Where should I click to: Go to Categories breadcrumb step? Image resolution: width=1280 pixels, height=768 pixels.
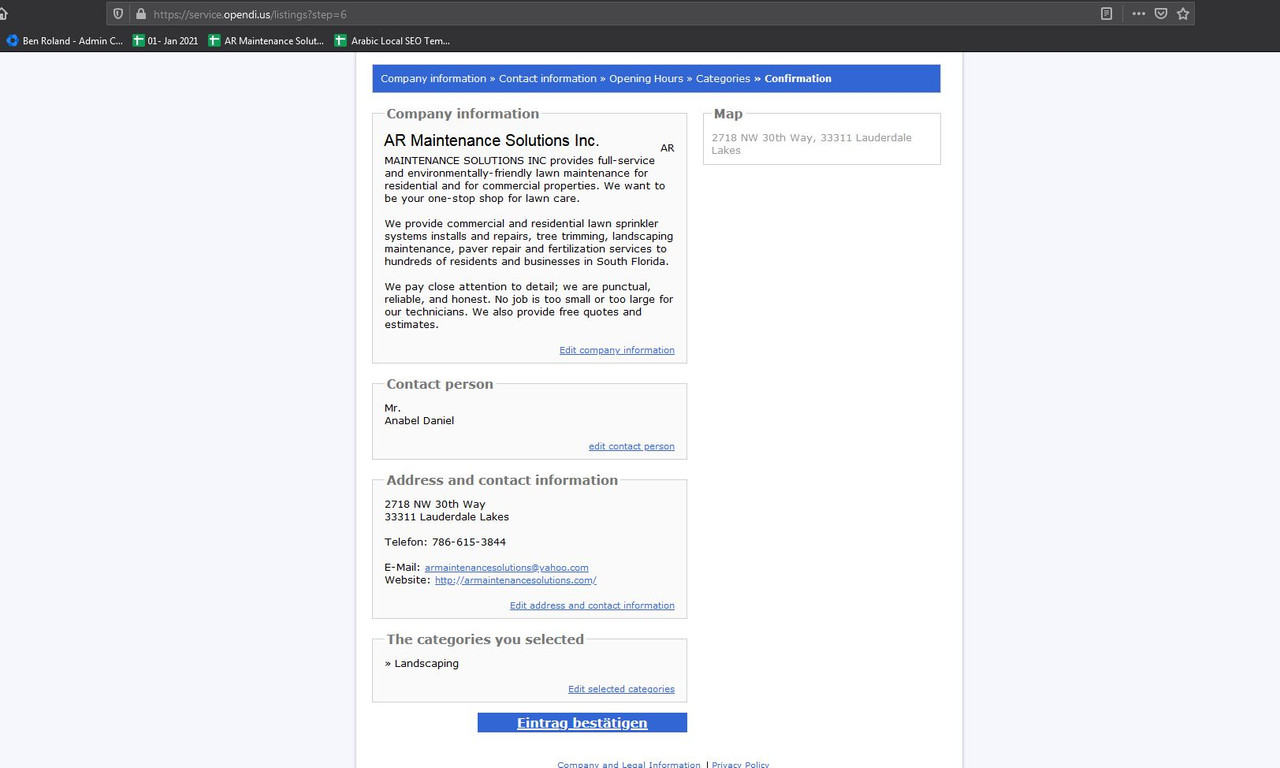(723, 79)
